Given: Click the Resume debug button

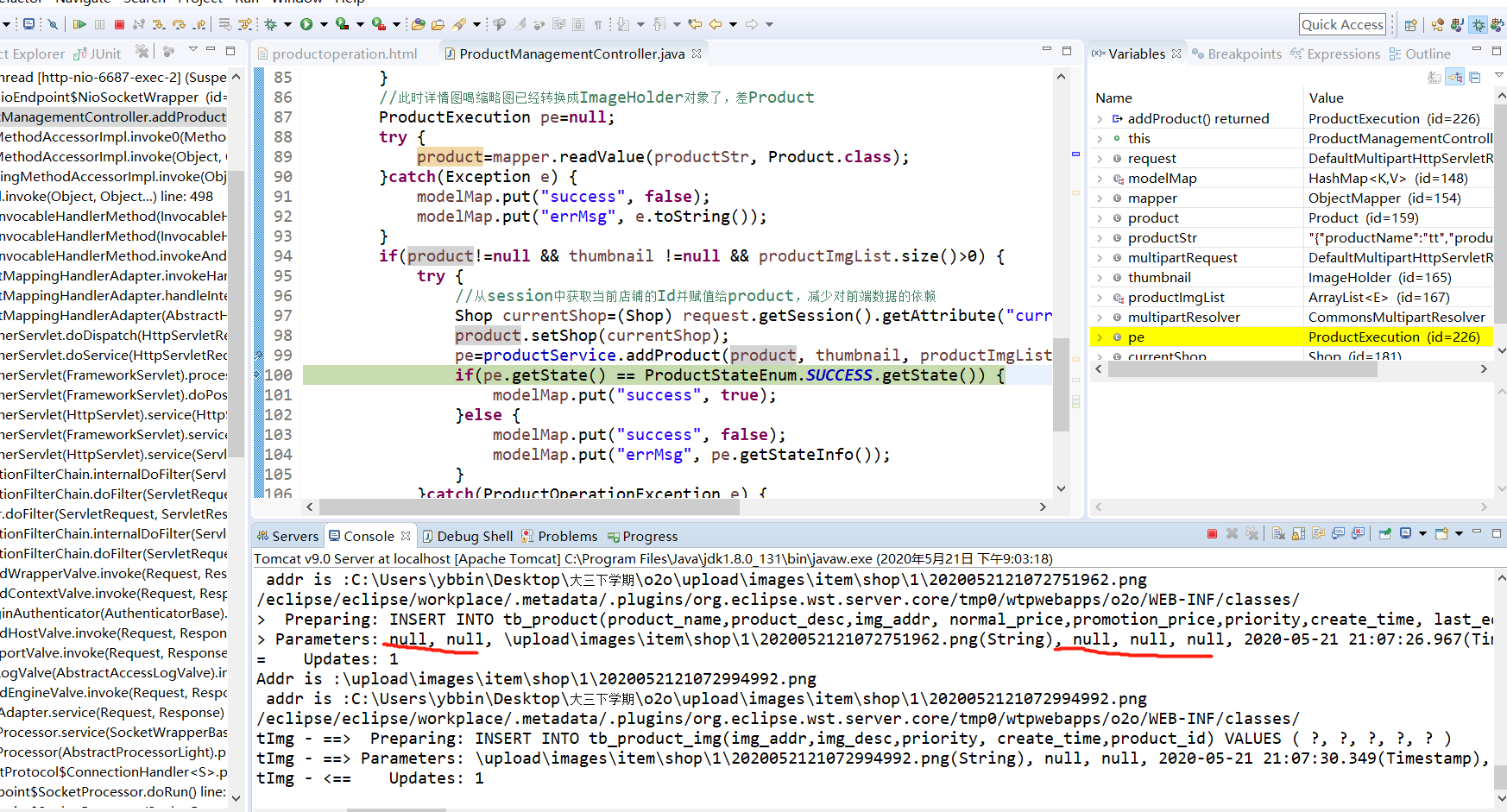Looking at the screenshot, I should (x=79, y=24).
